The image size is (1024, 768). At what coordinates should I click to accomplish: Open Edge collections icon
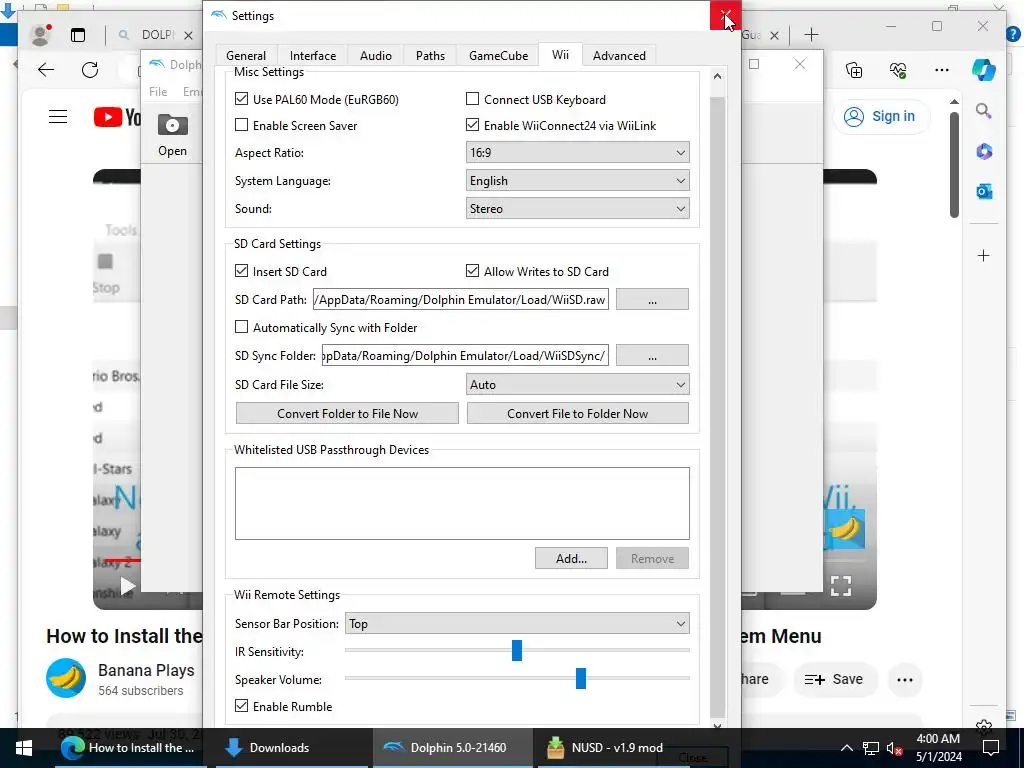(x=854, y=70)
